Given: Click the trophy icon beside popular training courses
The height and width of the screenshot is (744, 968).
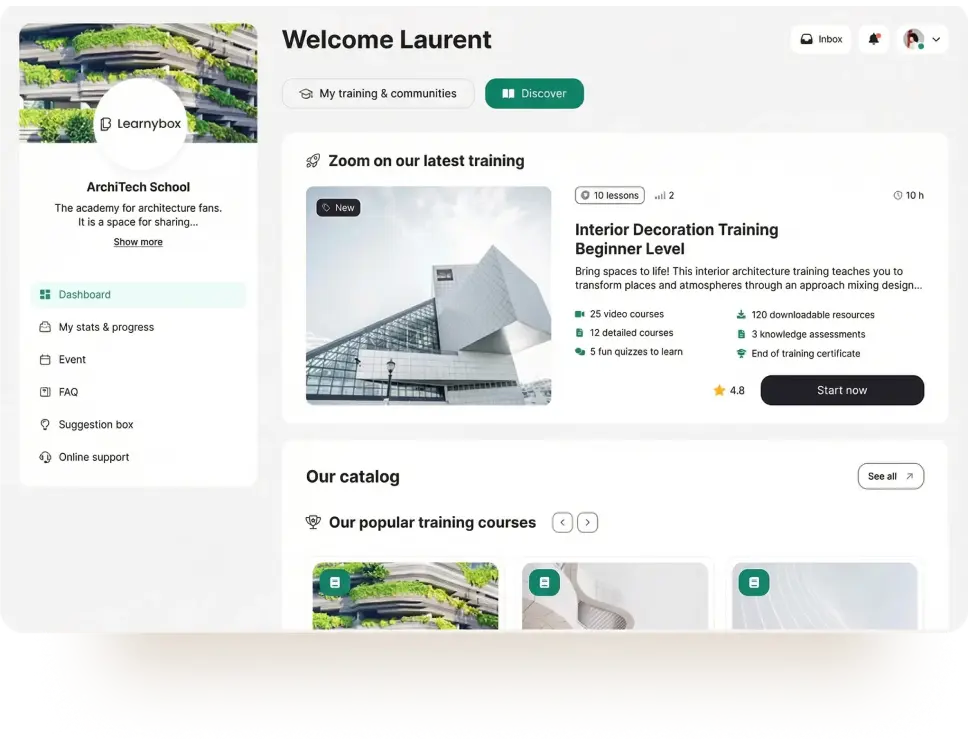Looking at the screenshot, I should (313, 522).
